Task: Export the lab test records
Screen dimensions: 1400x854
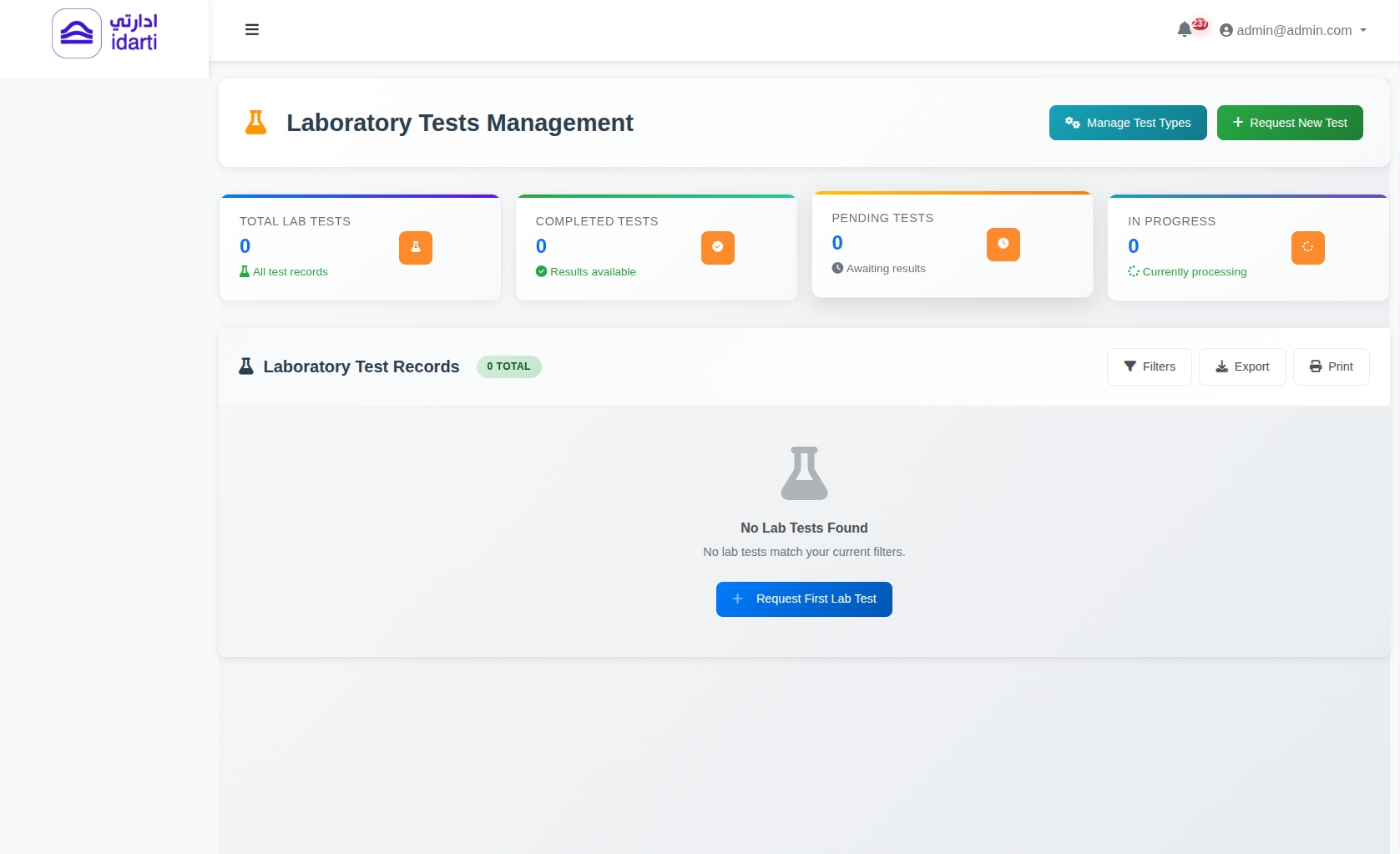Action: pos(1241,366)
